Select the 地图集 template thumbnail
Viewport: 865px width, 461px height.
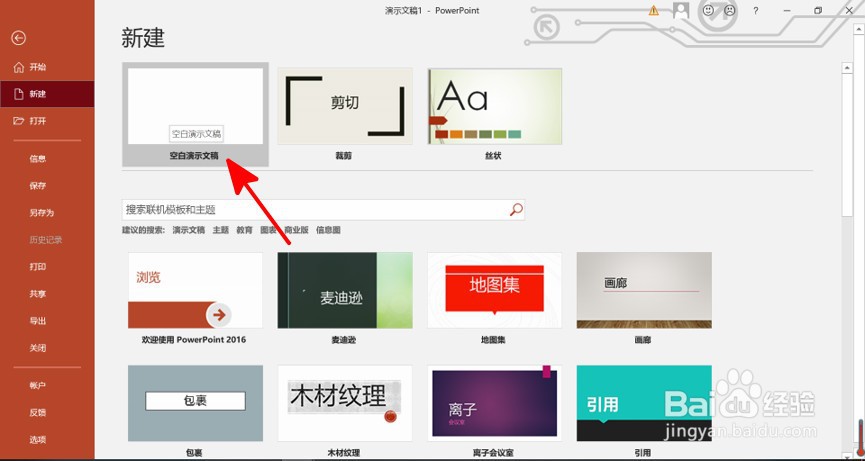click(495, 290)
